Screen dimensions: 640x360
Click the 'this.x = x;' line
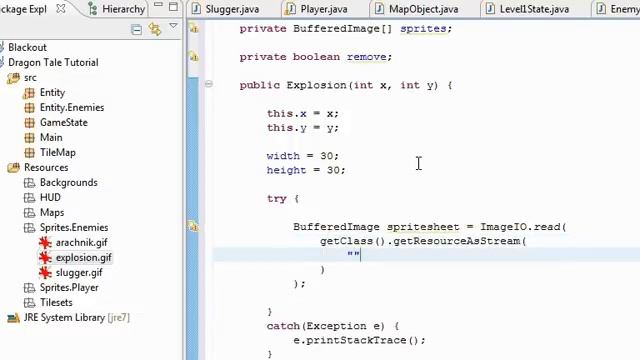tap(303, 113)
